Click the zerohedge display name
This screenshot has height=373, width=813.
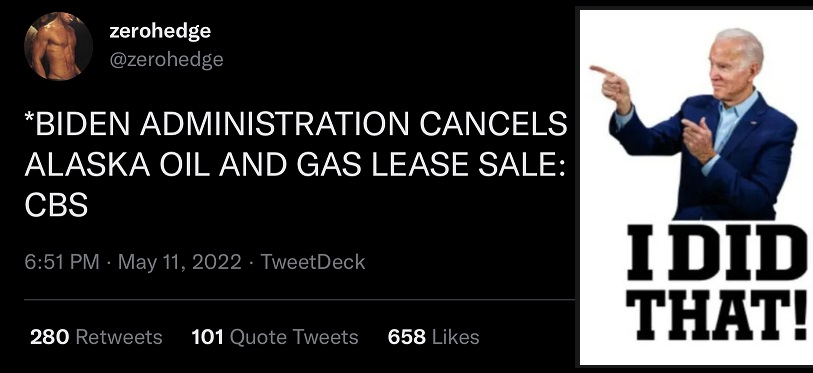pos(160,31)
